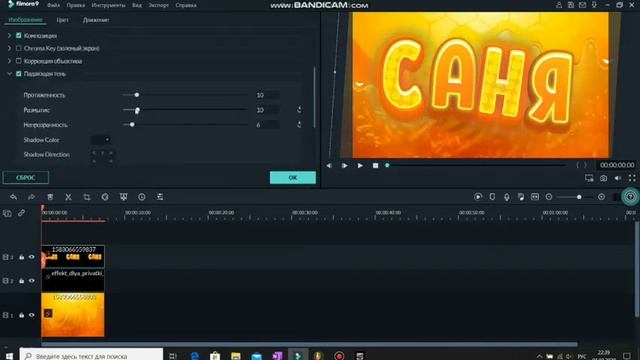The image size is (640, 360).
Task: Zoom in the timeline with plus icon
Action: [601, 197]
